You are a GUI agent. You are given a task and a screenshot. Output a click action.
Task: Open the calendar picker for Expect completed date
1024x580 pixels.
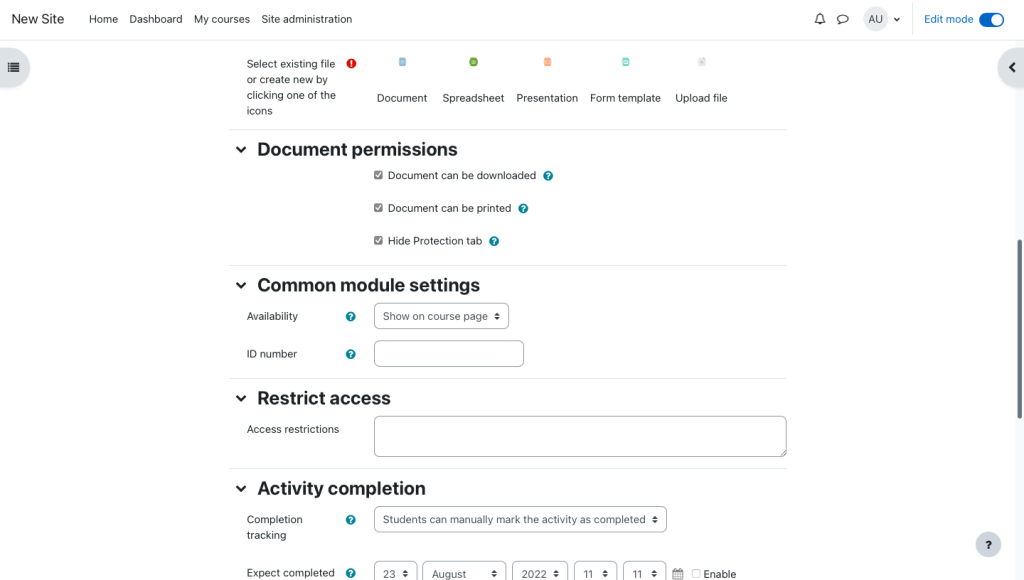tap(677, 572)
